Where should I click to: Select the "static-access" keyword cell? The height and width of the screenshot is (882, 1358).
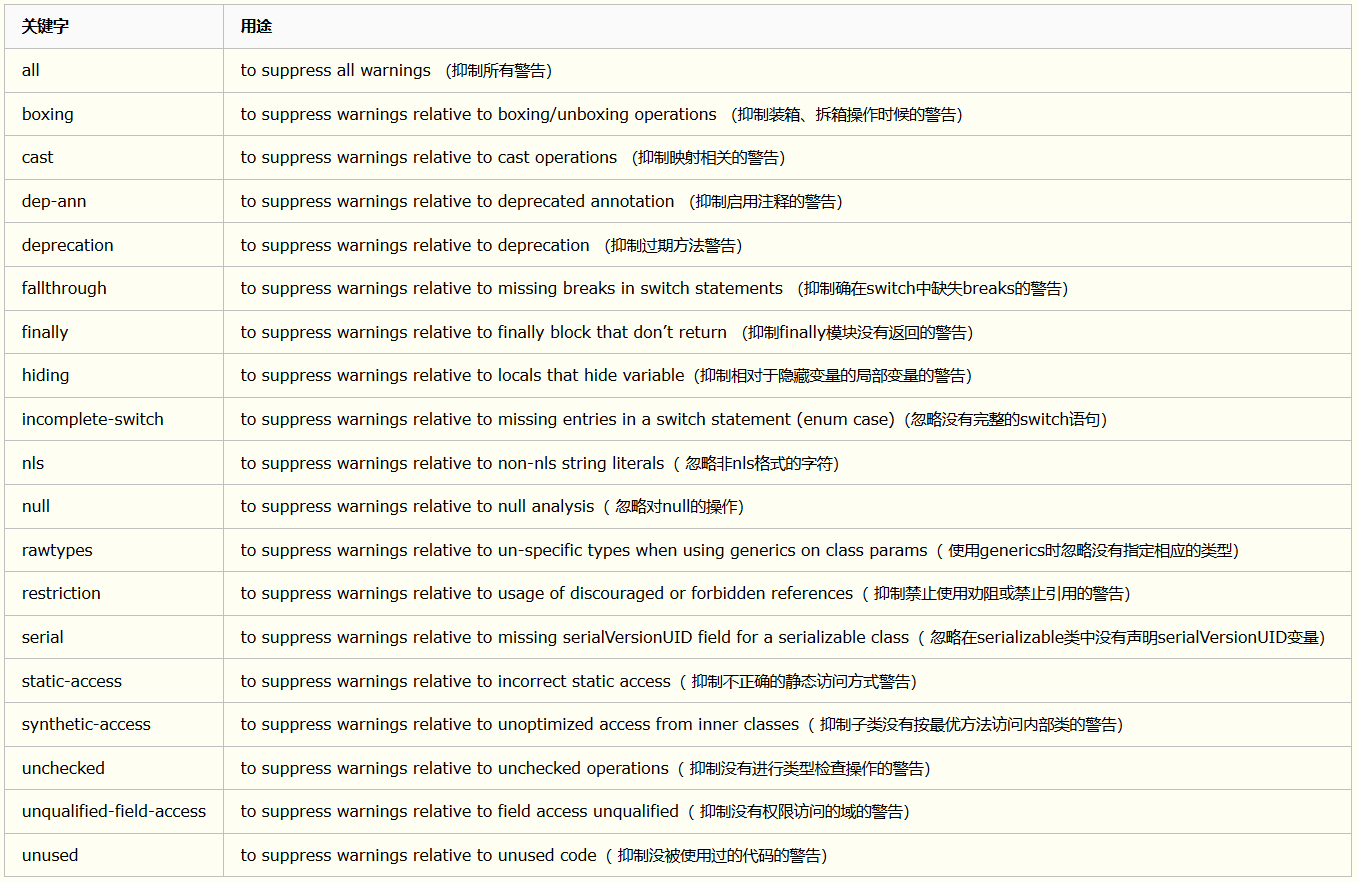click(x=72, y=681)
